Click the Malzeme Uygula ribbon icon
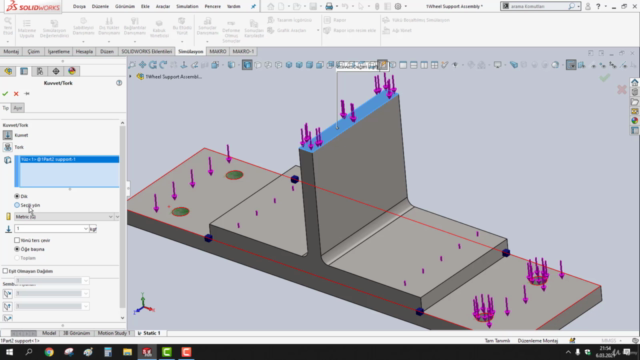Image resolution: width=640 pixels, height=360 pixels. click(x=27, y=29)
